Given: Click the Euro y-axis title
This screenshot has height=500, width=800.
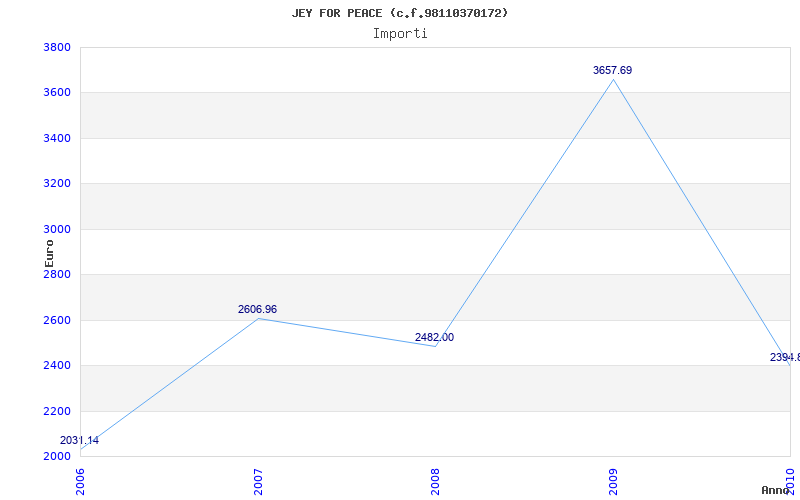Looking at the screenshot, I should pos(49,252).
